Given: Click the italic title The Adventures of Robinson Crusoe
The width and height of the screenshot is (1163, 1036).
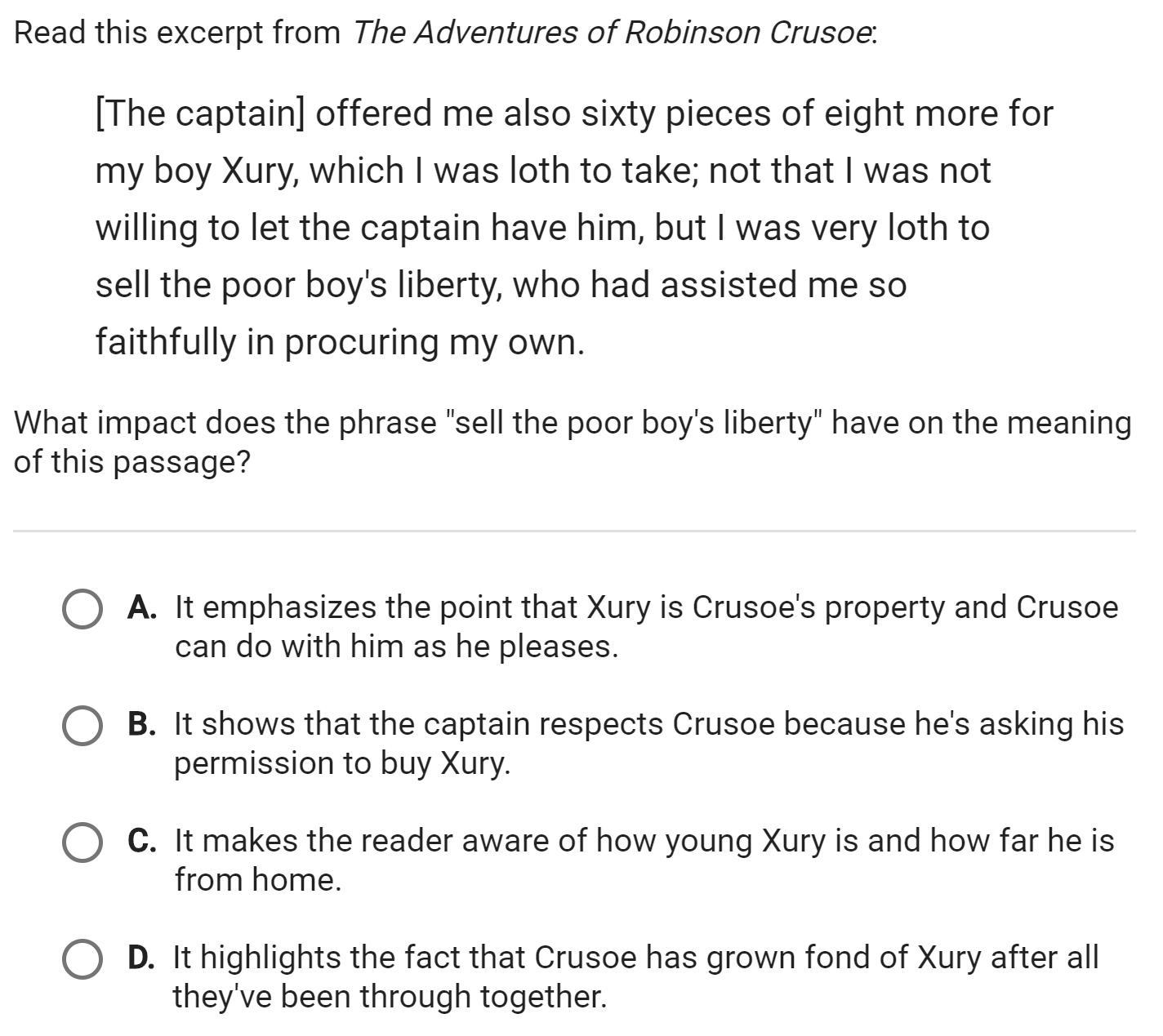Looking at the screenshot, I should pyautogui.click(x=612, y=33).
